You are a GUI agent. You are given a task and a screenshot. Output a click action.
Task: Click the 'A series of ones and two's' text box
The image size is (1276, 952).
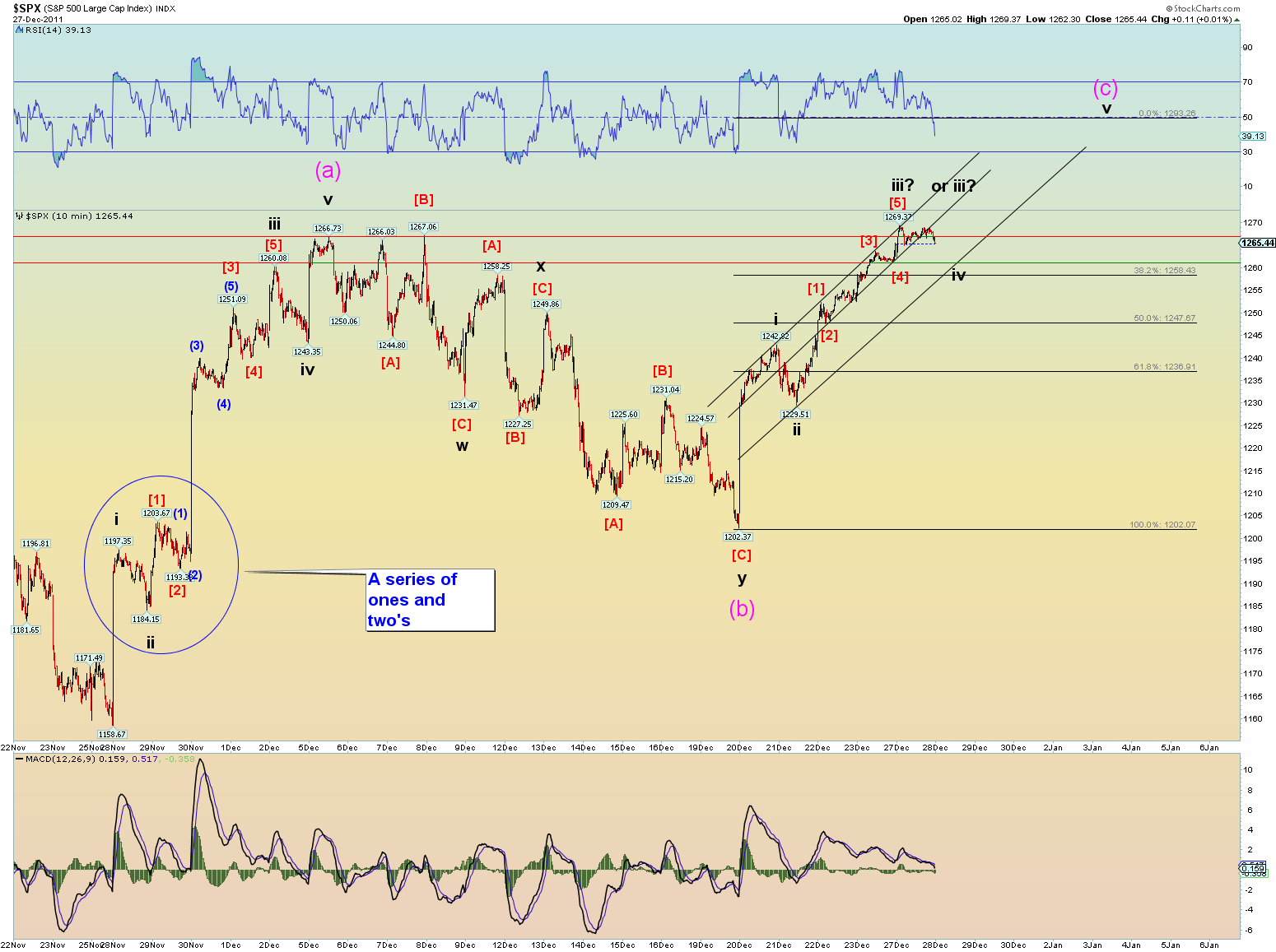click(431, 600)
